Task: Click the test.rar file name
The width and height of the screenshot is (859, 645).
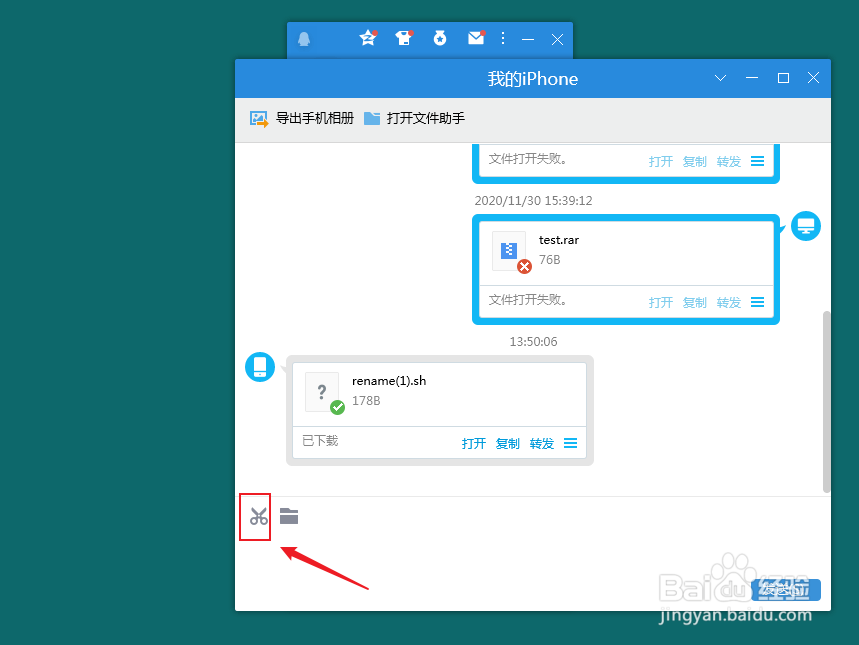Action: pyautogui.click(x=559, y=240)
